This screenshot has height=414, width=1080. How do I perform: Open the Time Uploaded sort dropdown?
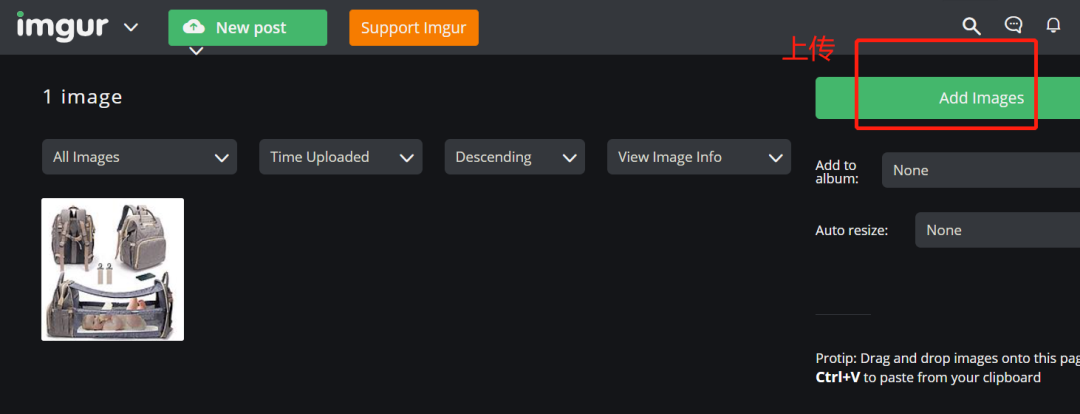(x=340, y=157)
